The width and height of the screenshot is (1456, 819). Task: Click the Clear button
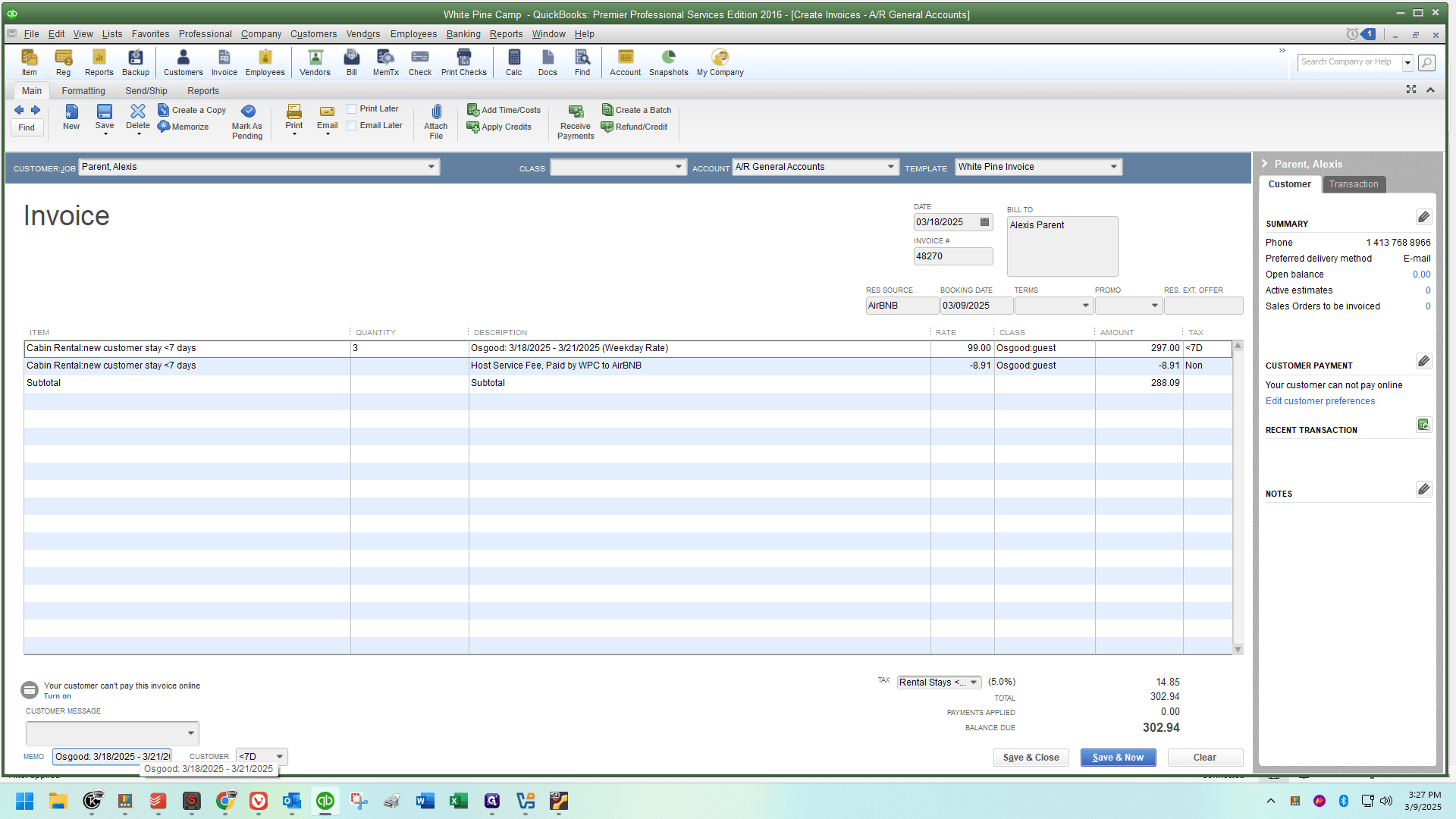coord(1204,758)
